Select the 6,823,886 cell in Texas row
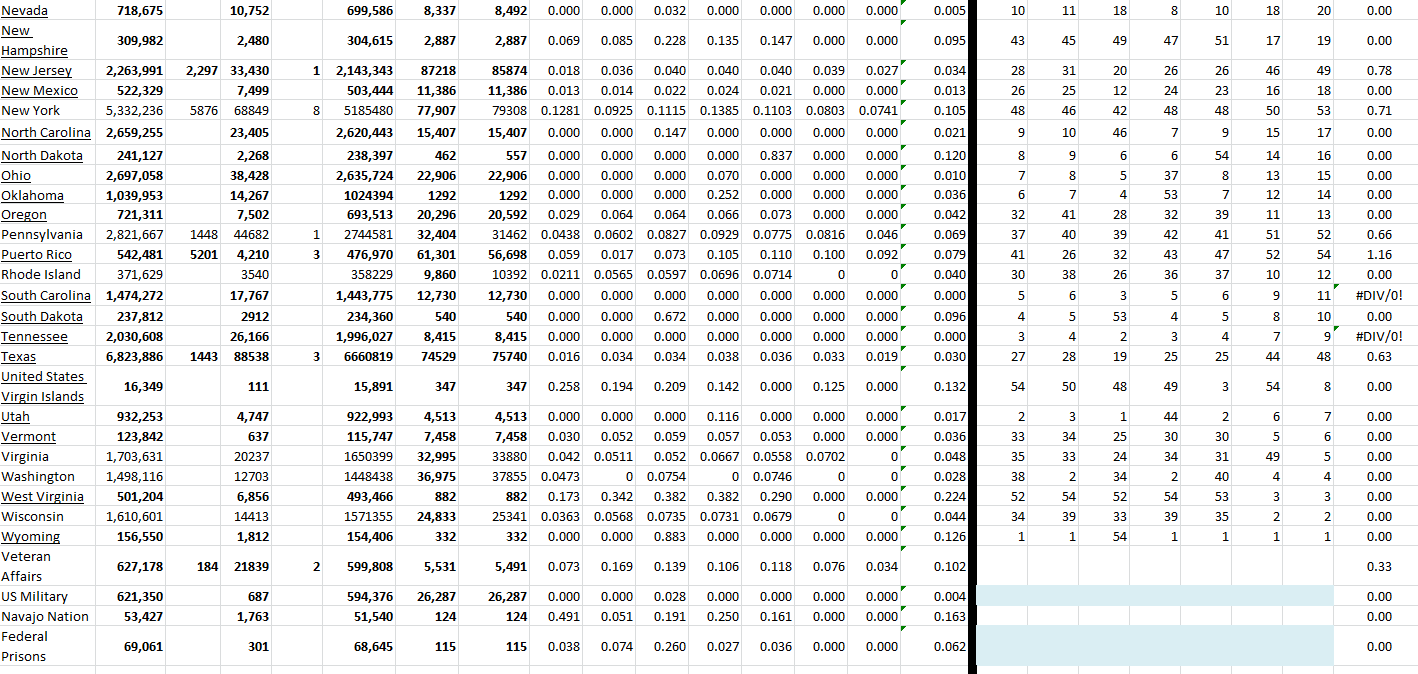Screen dimensions: 1418x674 tap(134, 357)
